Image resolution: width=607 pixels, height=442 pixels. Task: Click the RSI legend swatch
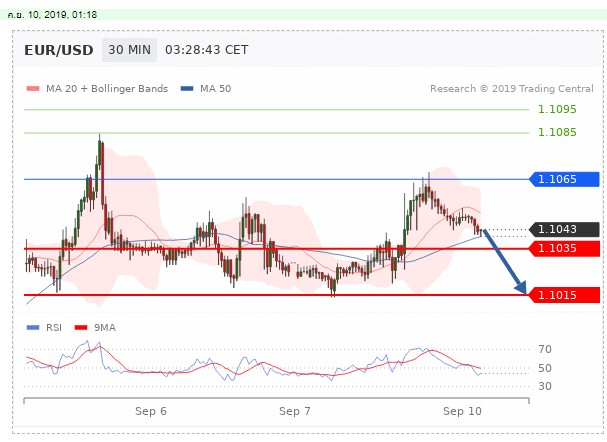[x=33, y=328]
